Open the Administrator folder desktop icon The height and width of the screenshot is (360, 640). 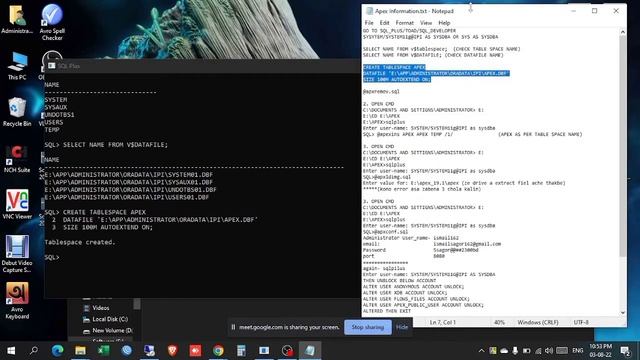(17, 19)
